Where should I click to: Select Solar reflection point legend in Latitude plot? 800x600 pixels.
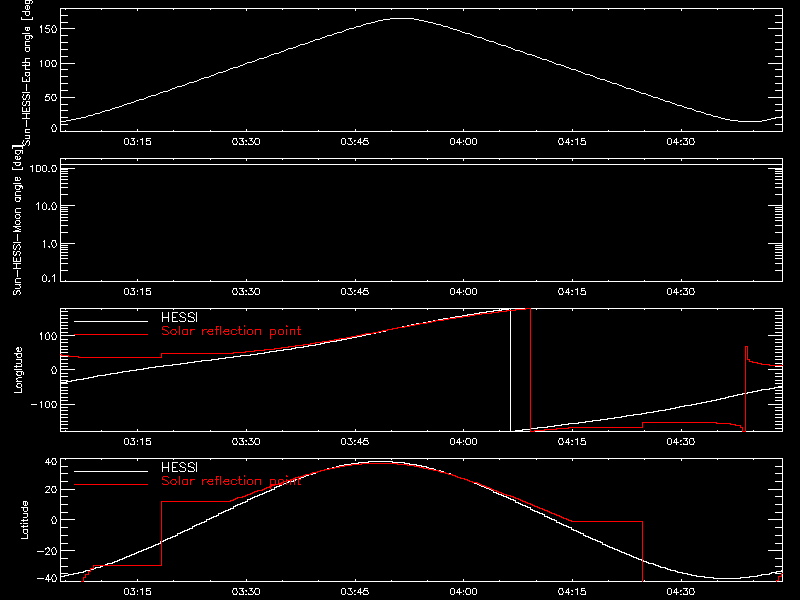click(x=231, y=481)
